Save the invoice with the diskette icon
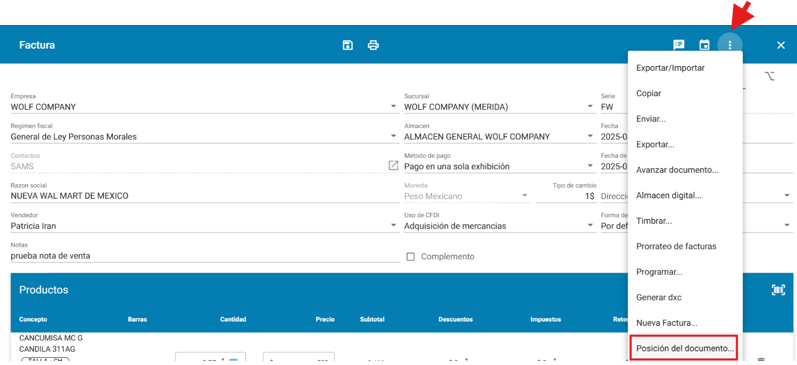 tap(348, 45)
